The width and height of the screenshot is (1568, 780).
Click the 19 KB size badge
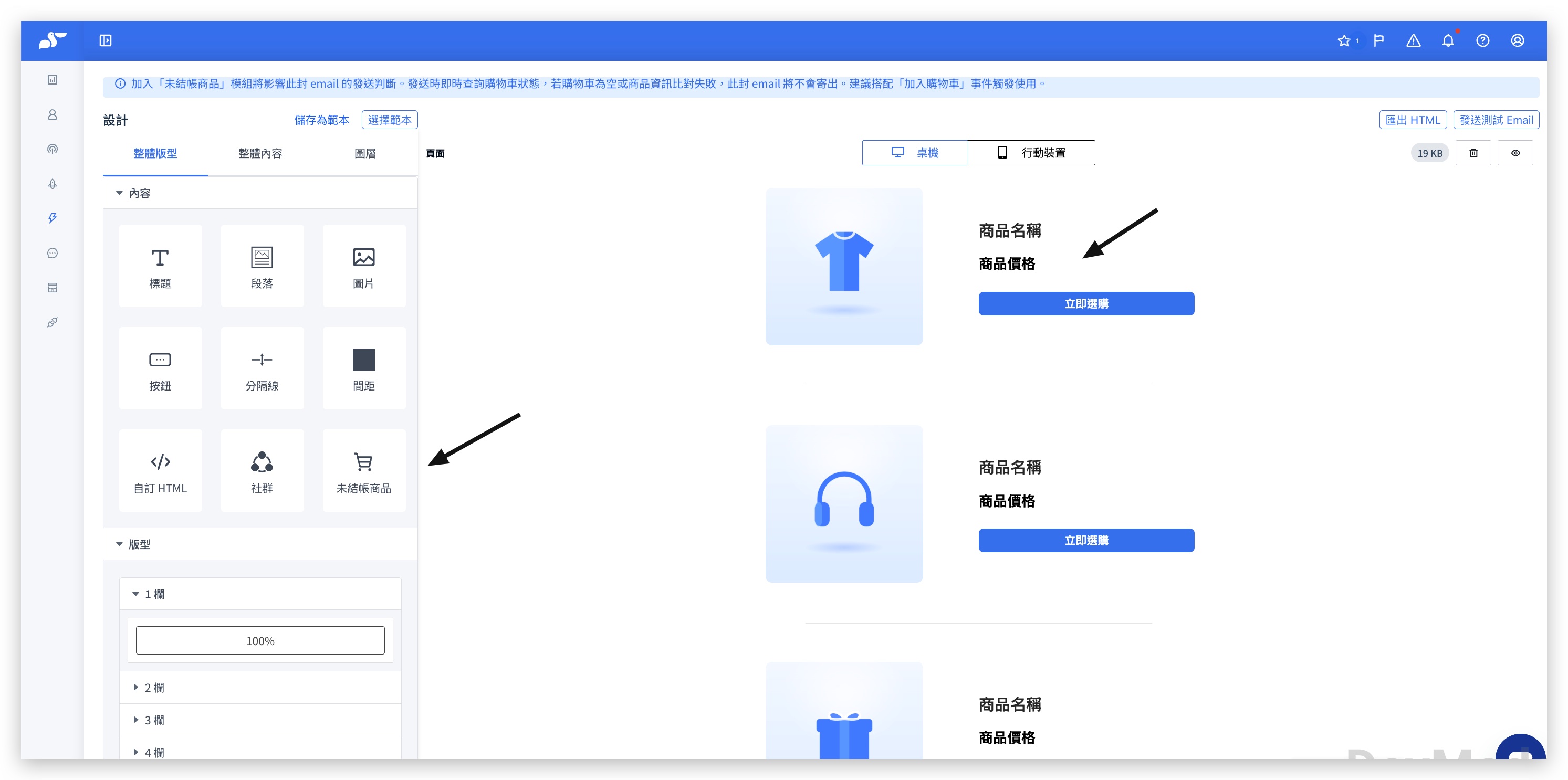[1429, 153]
